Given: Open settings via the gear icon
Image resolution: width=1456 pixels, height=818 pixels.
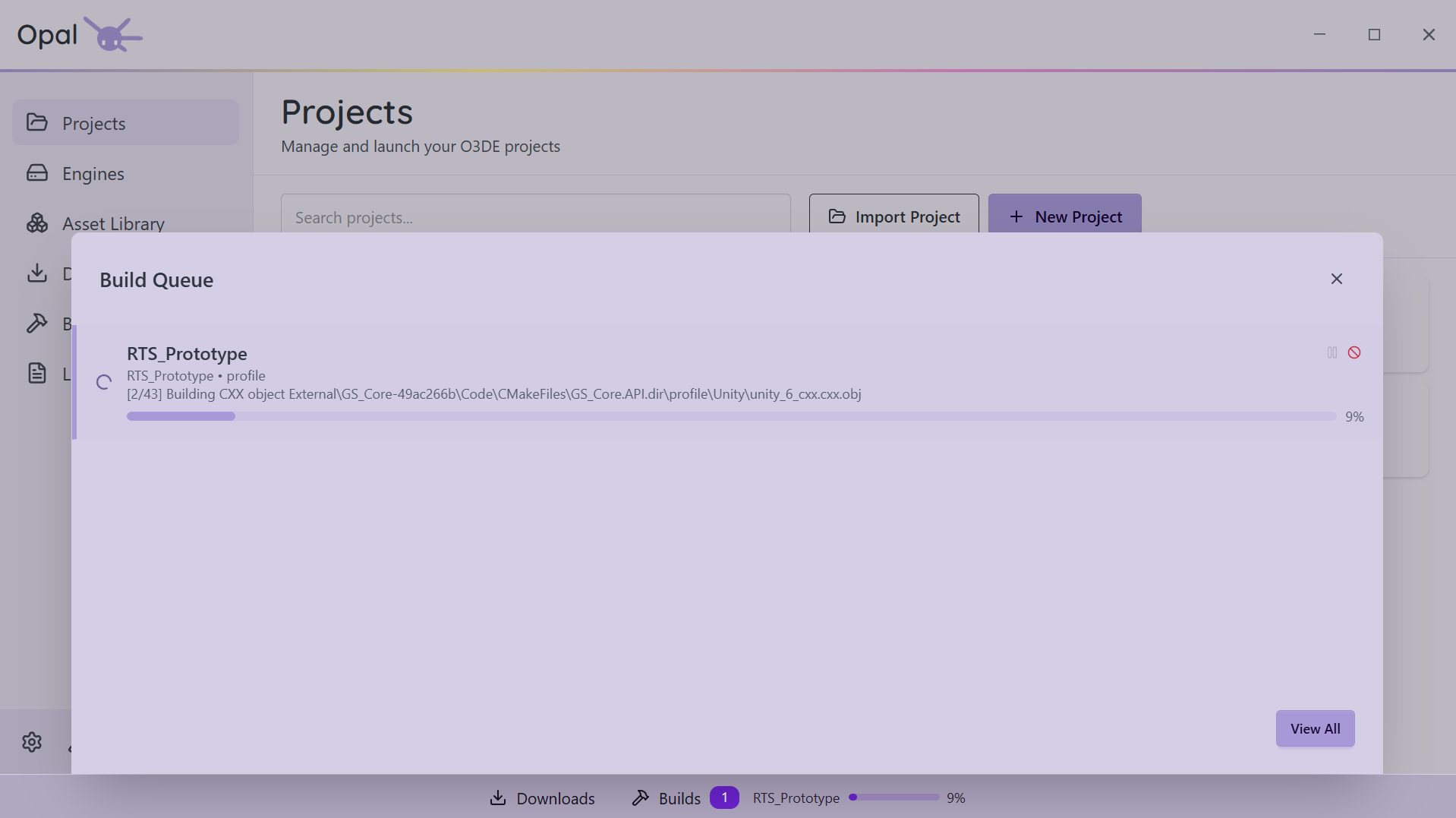Looking at the screenshot, I should (x=32, y=741).
